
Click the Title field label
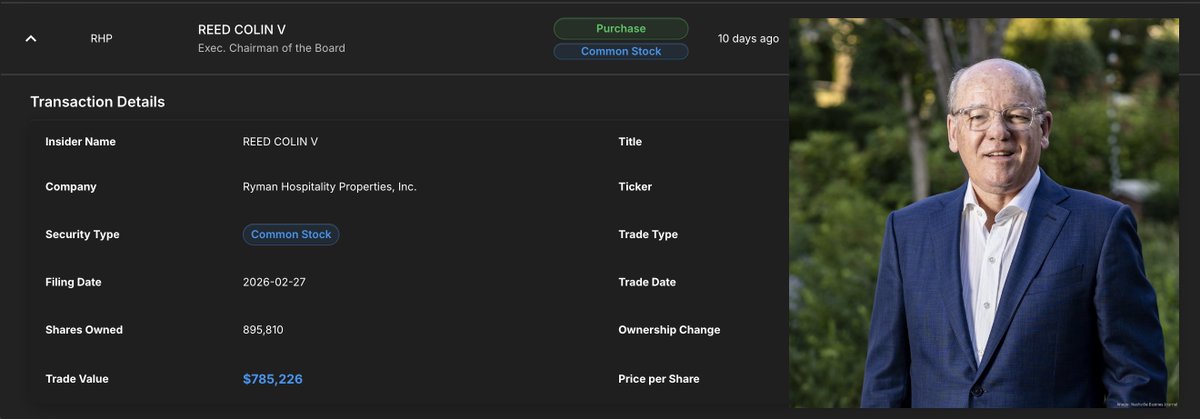630,142
